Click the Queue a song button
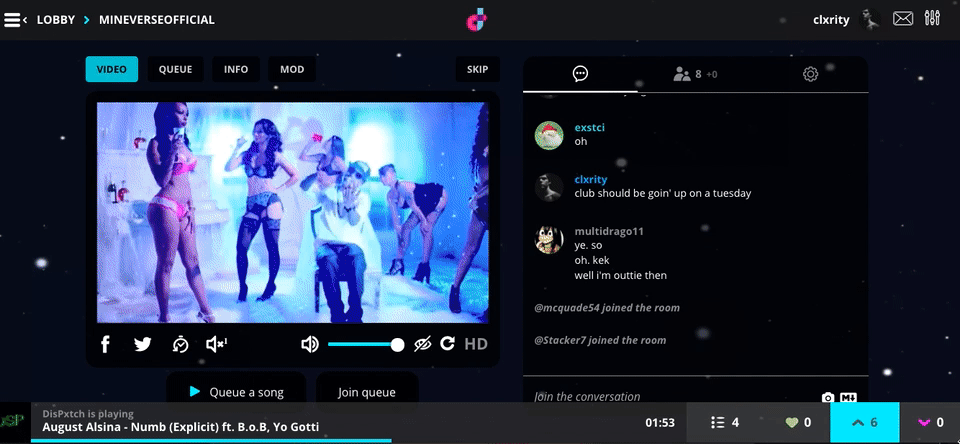Screen dimensions: 960x444 click(x=236, y=391)
